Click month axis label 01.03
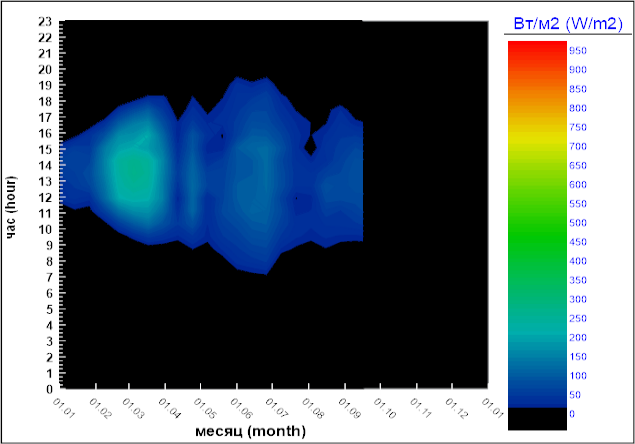Image resolution: width=635 pixels, height=444 pixels. tap(133, 408)
